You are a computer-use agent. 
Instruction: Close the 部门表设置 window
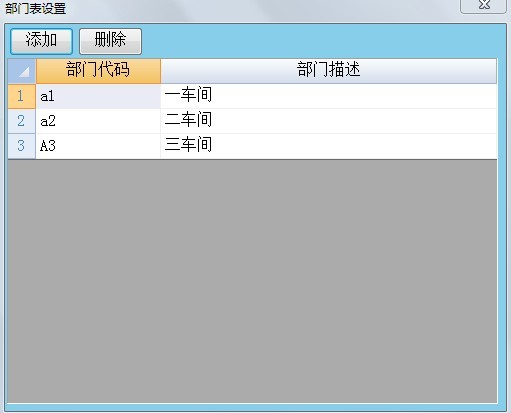483,5
